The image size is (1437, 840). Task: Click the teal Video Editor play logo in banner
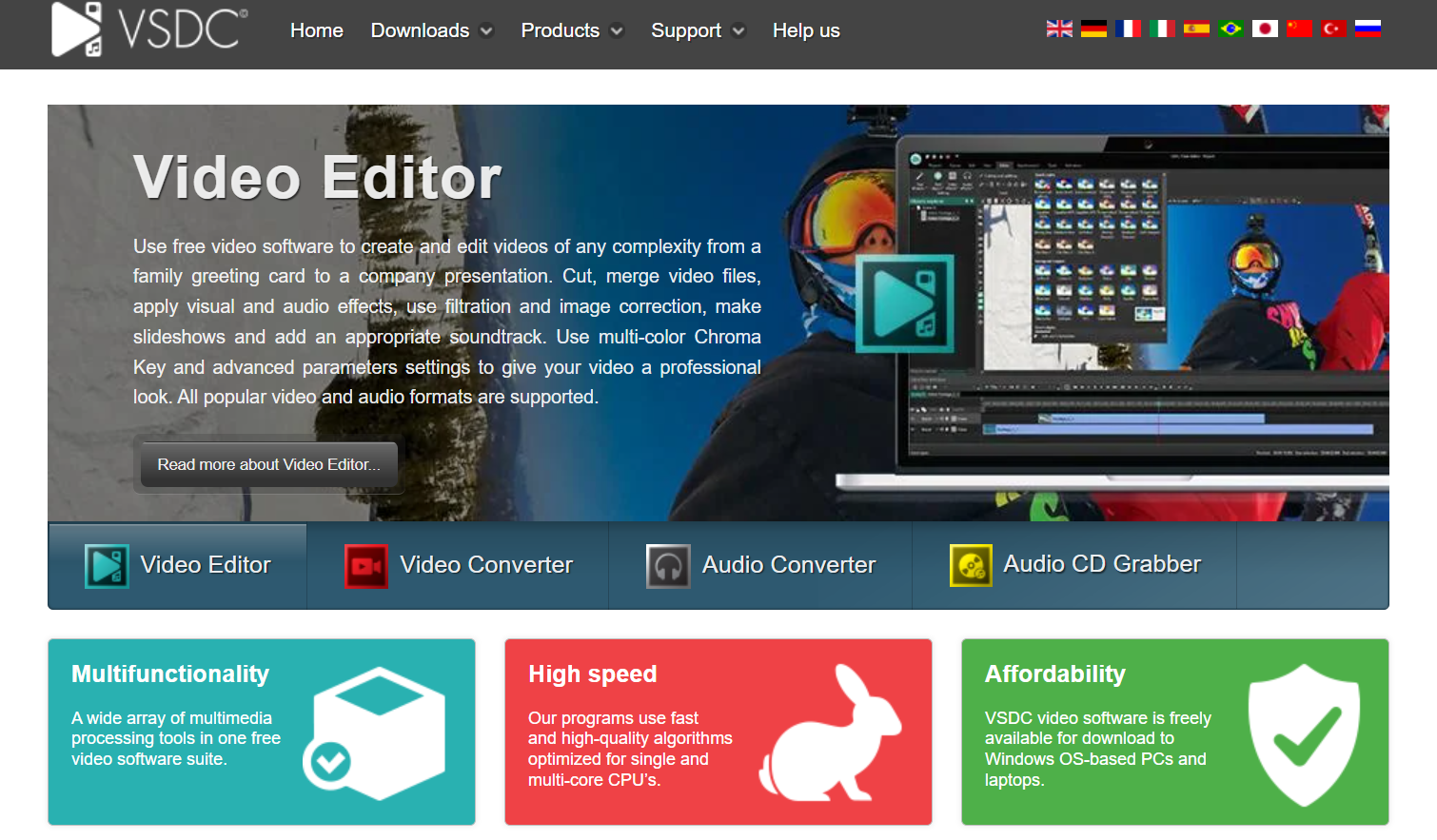904,303
